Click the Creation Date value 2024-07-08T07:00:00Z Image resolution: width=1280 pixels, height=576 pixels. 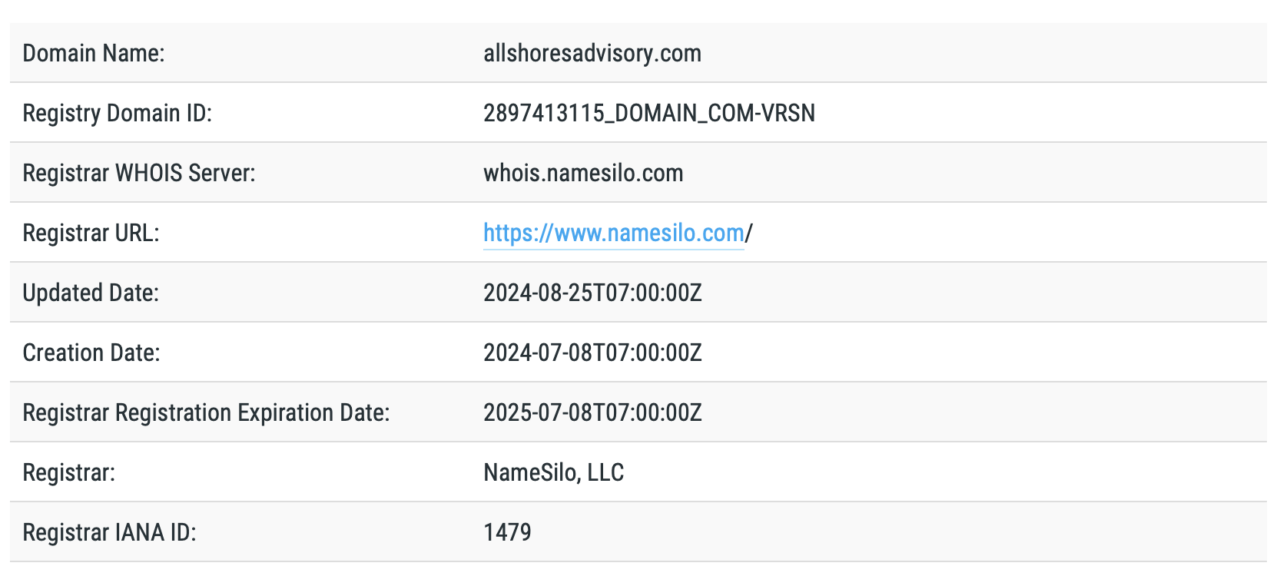[592, 353]
